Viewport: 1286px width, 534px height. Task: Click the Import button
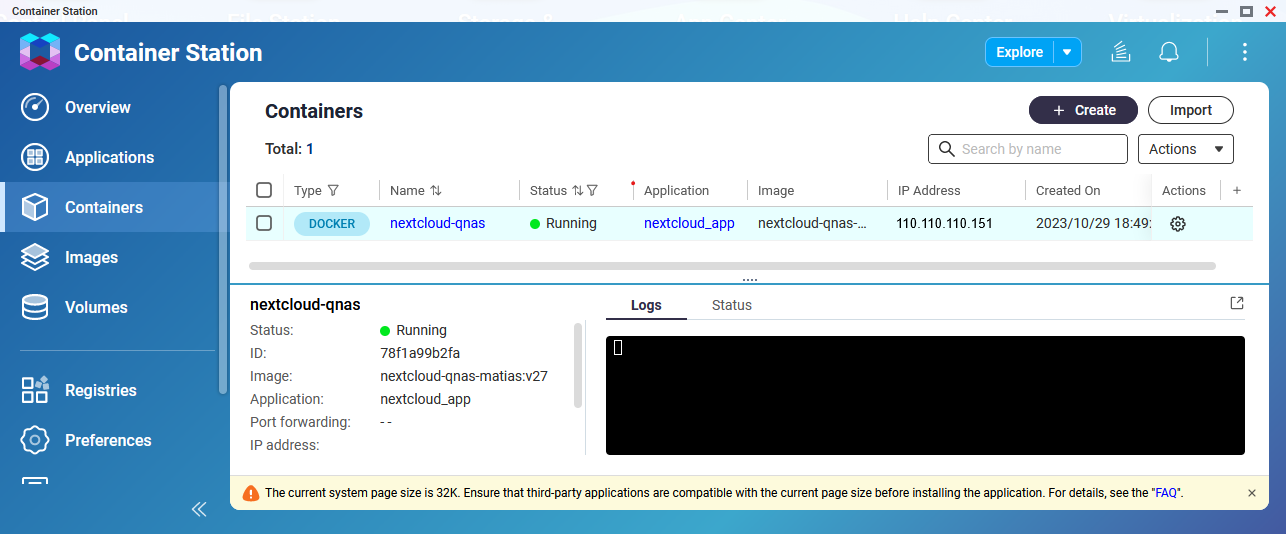click(x=1191, y=110)
